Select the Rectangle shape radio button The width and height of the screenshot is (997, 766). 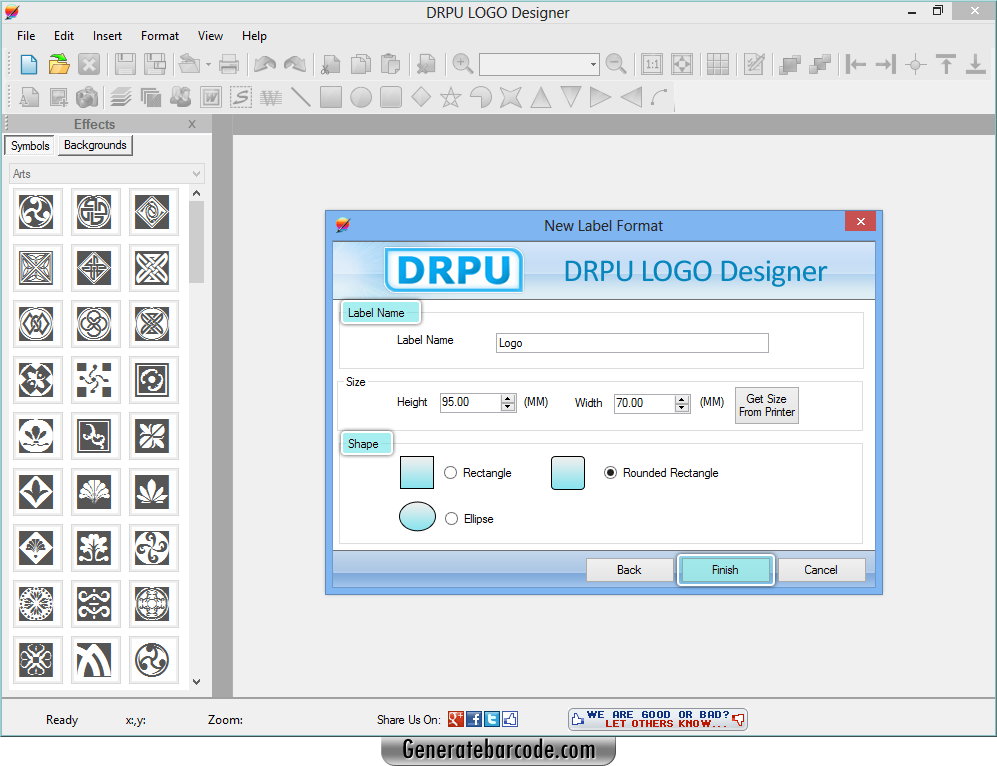tap(450, 472)
